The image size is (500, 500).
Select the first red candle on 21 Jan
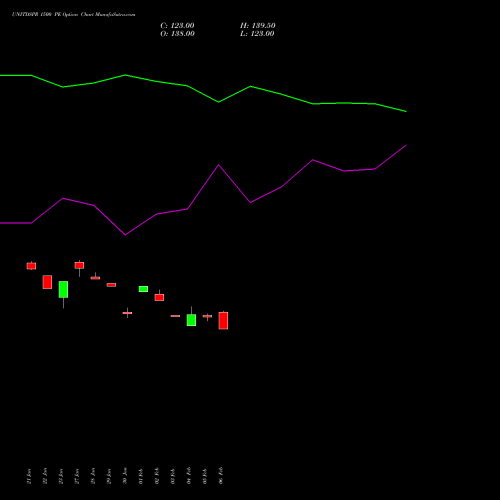pyautogui.click(x=31, y=266)
